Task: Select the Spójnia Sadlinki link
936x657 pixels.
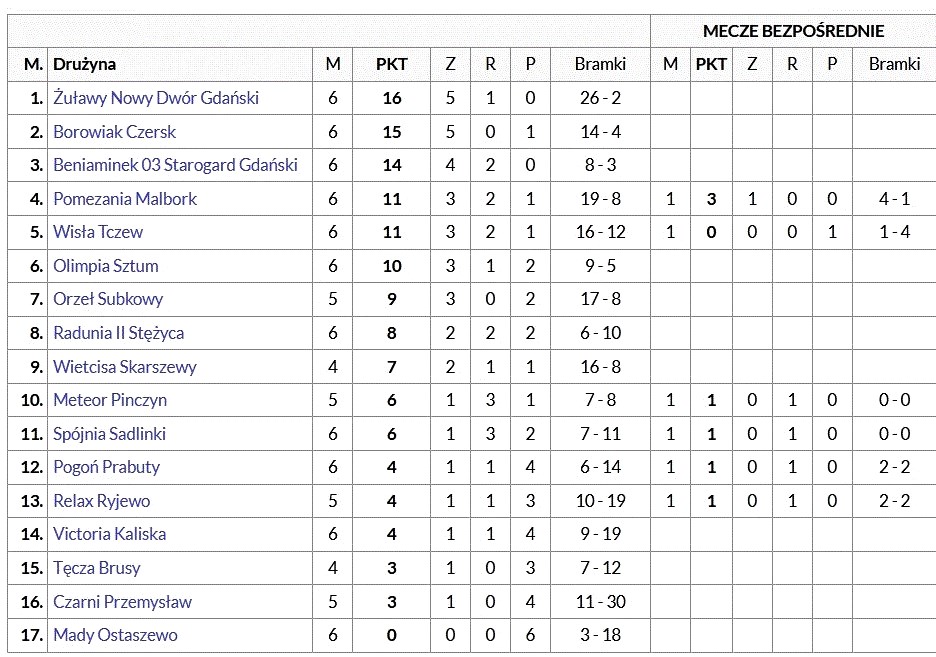Action: click(x=109, y=434)
